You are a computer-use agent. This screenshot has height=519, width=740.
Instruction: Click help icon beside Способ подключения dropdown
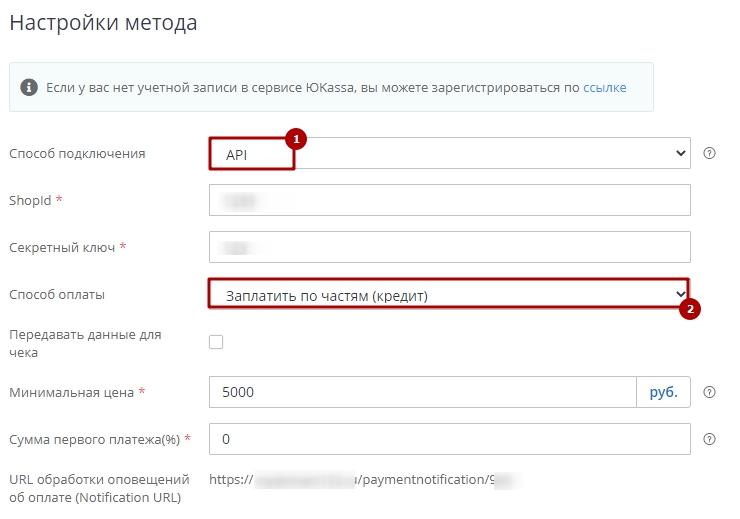(x=710, y=153)
